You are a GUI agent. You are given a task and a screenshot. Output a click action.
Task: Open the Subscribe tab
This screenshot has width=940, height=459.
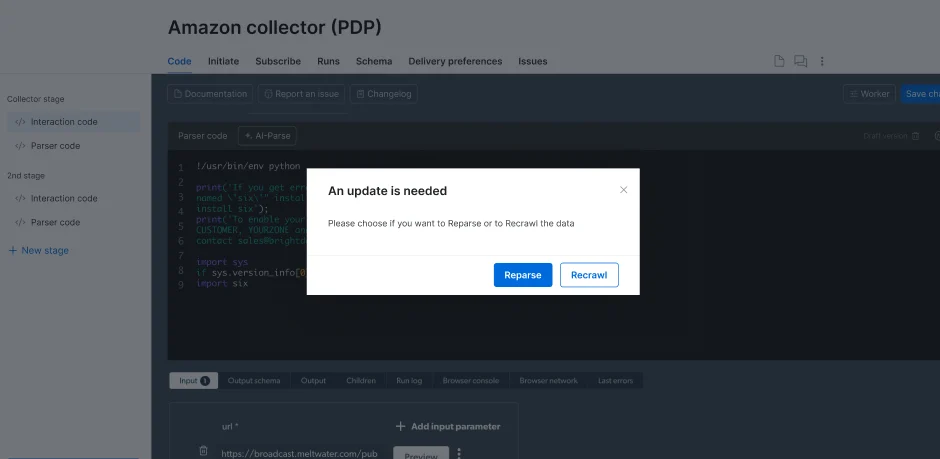[x=278, y=61]
